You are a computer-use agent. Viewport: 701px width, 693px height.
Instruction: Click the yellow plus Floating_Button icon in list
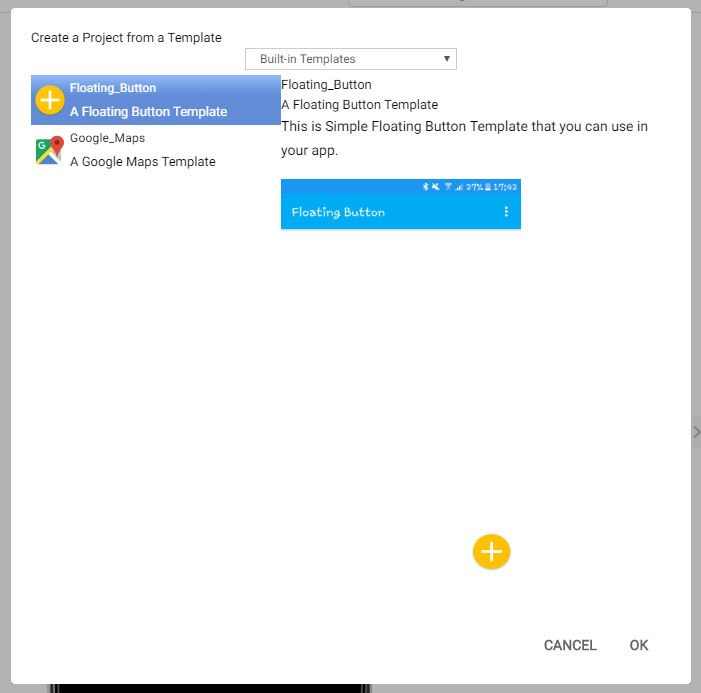coord(50,100)
